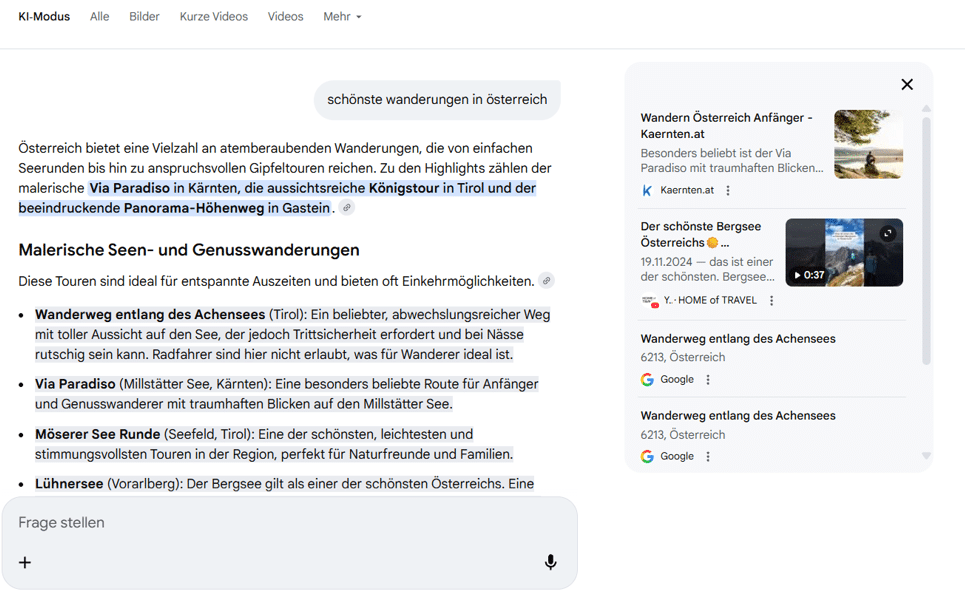
Task: Switch to the Bilder tab
Action: coord(144,16)
